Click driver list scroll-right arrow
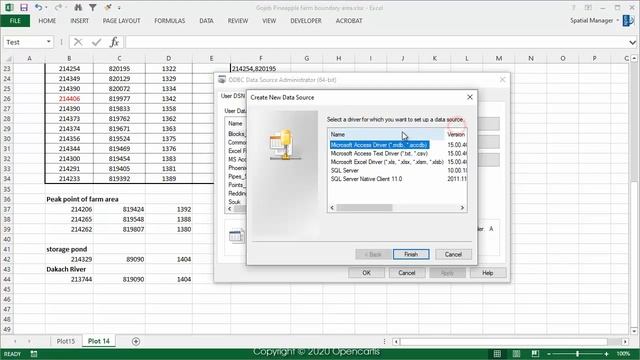The height and width of the screenshot is (360, 640). (x=462, y=208)
